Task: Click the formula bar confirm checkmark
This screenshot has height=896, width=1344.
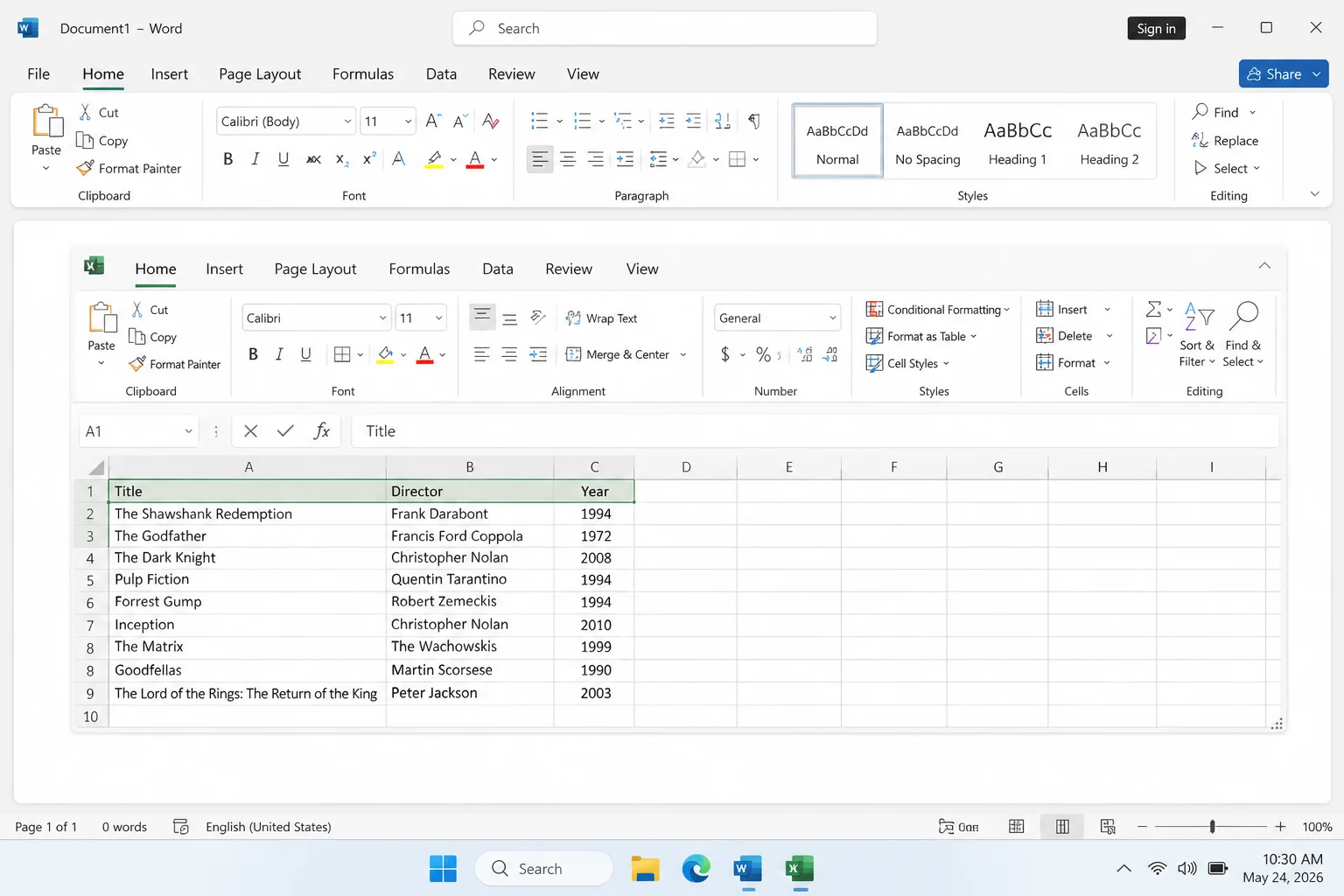Action: coord(285,430)
